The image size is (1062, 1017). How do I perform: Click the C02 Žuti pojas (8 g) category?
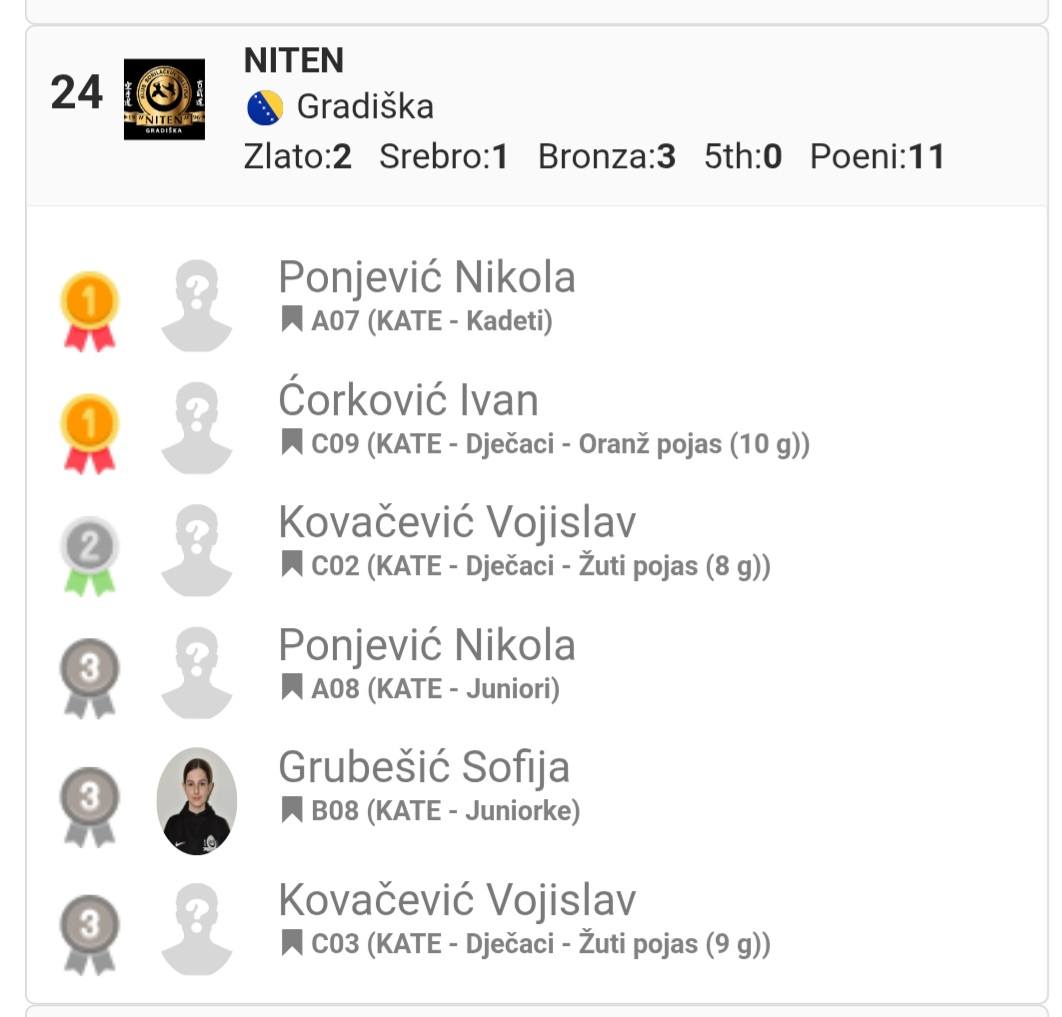pos(540,566)
